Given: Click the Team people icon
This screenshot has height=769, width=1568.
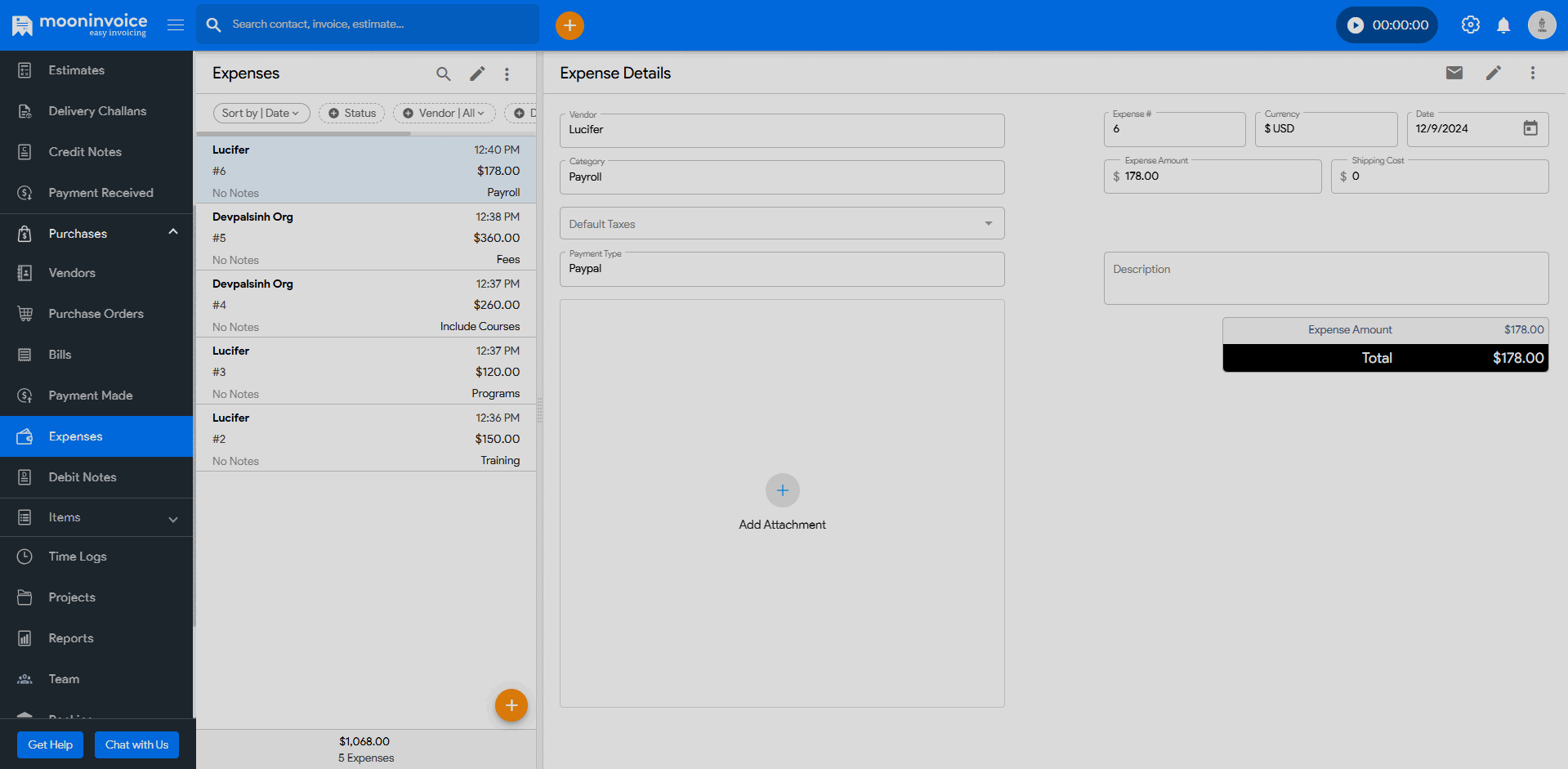Looking at the screenshot, I should pos(25,679).
